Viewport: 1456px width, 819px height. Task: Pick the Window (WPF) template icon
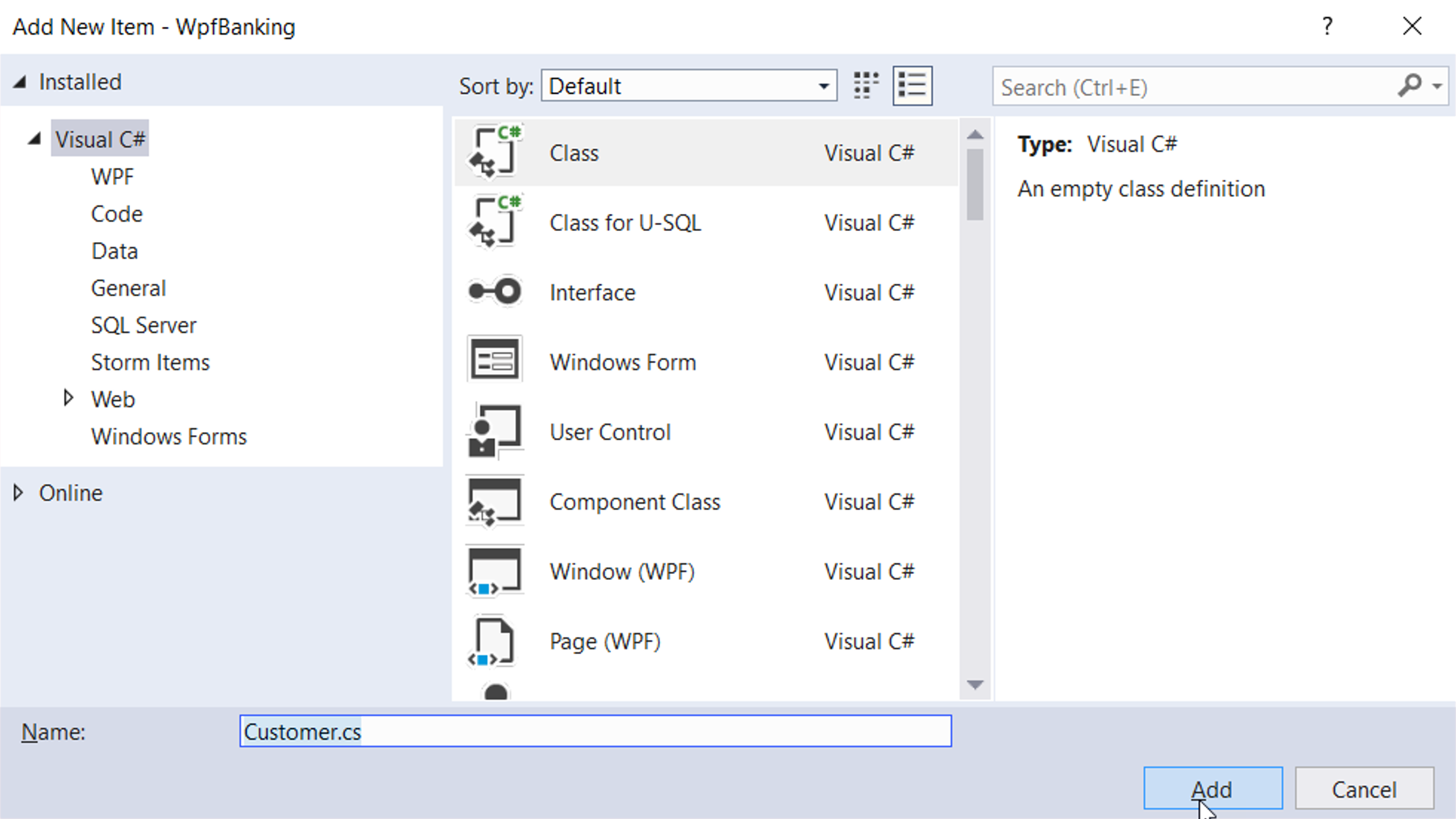494,571
